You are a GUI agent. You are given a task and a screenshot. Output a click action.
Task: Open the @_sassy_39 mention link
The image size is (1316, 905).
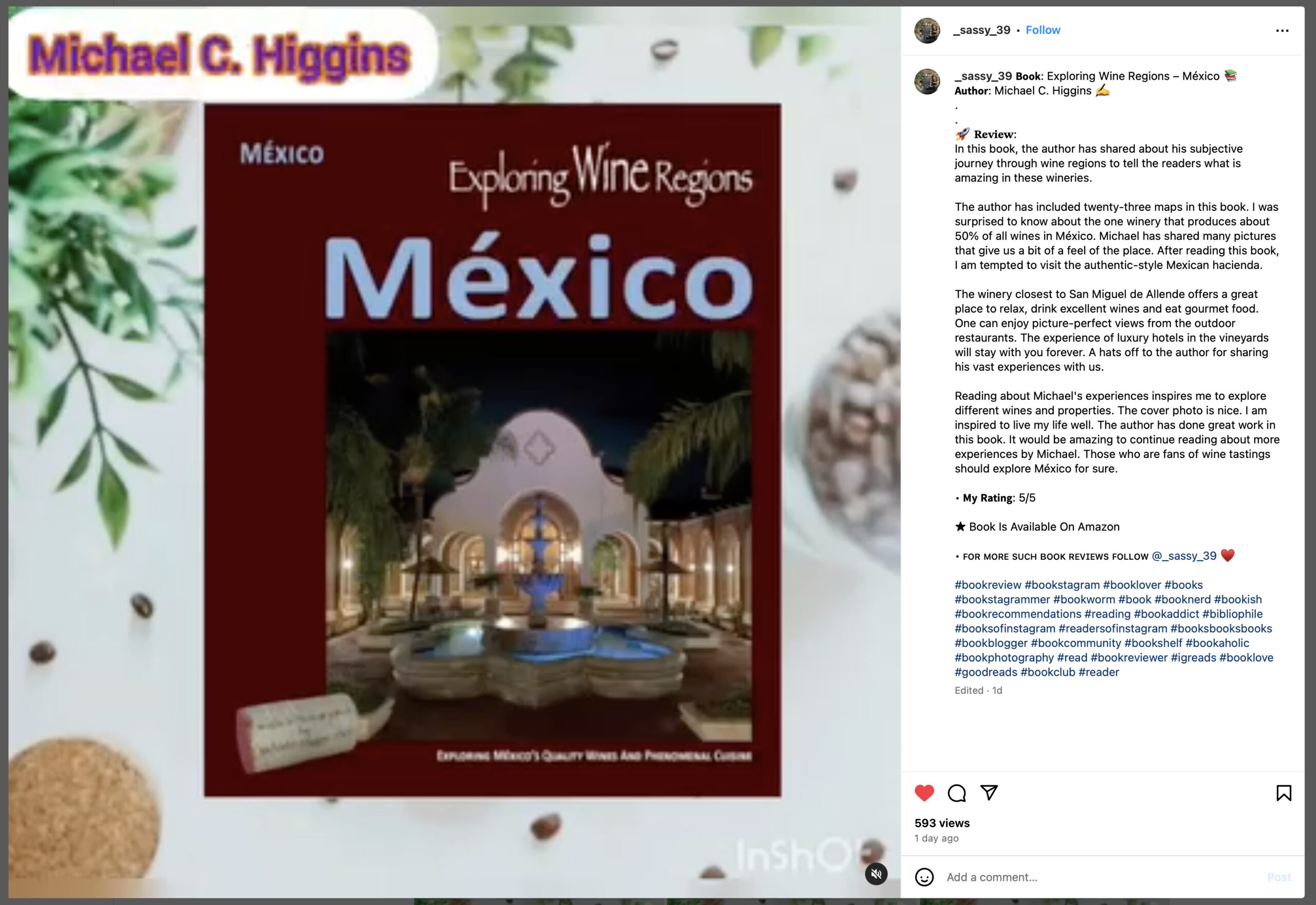coord(1184,556)
